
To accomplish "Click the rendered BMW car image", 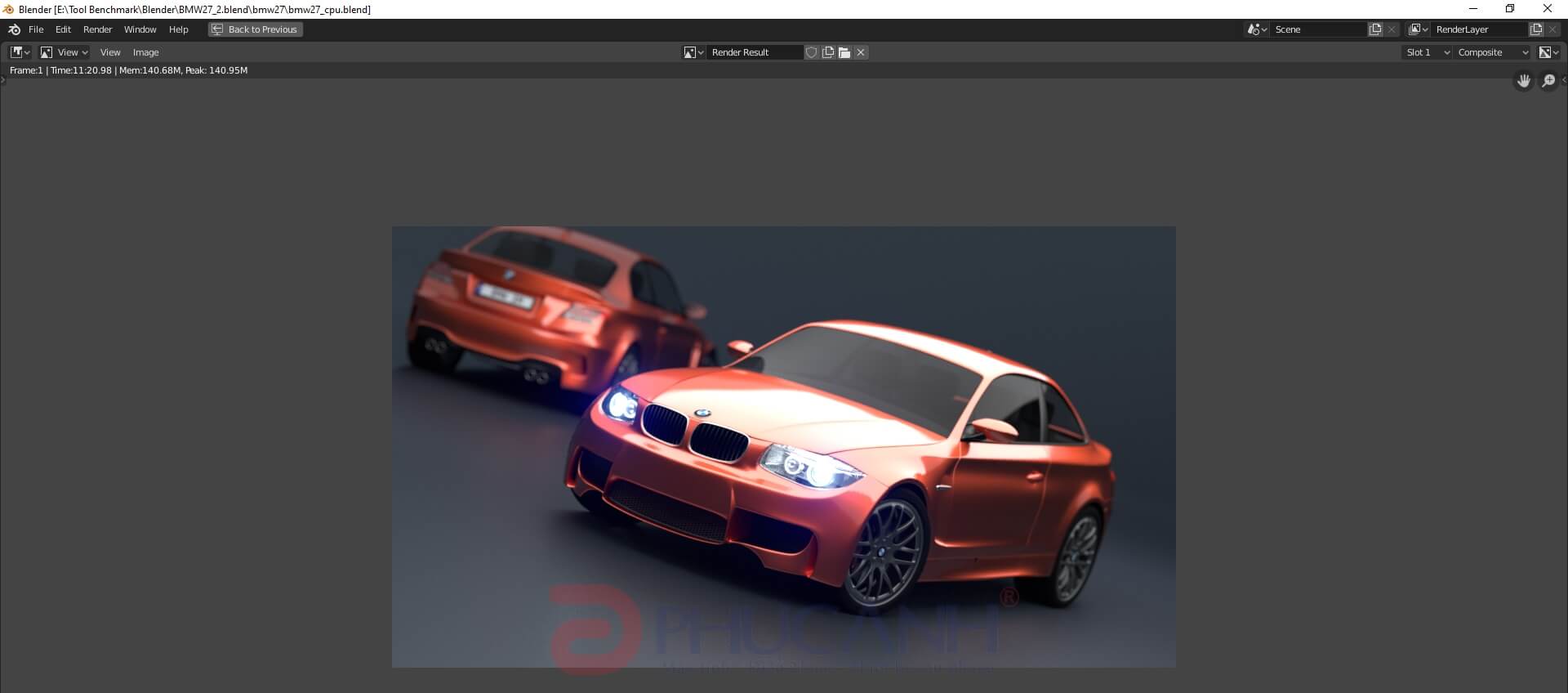I will (784, 447).
